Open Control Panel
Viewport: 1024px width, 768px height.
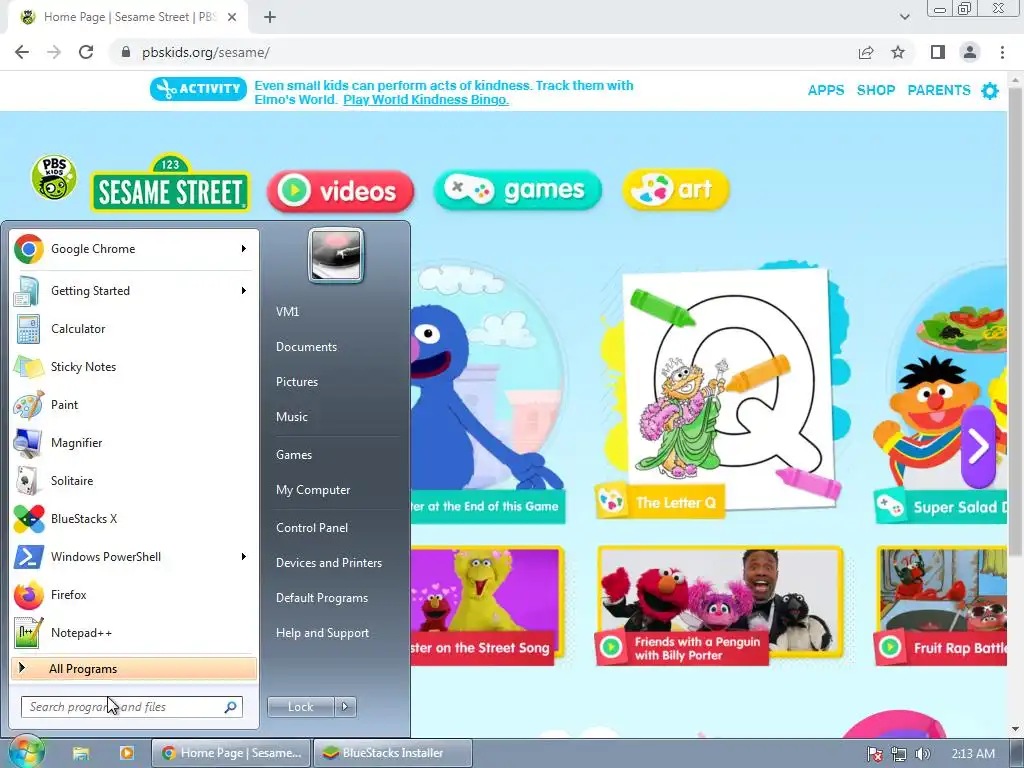click(x=312, y=528)
